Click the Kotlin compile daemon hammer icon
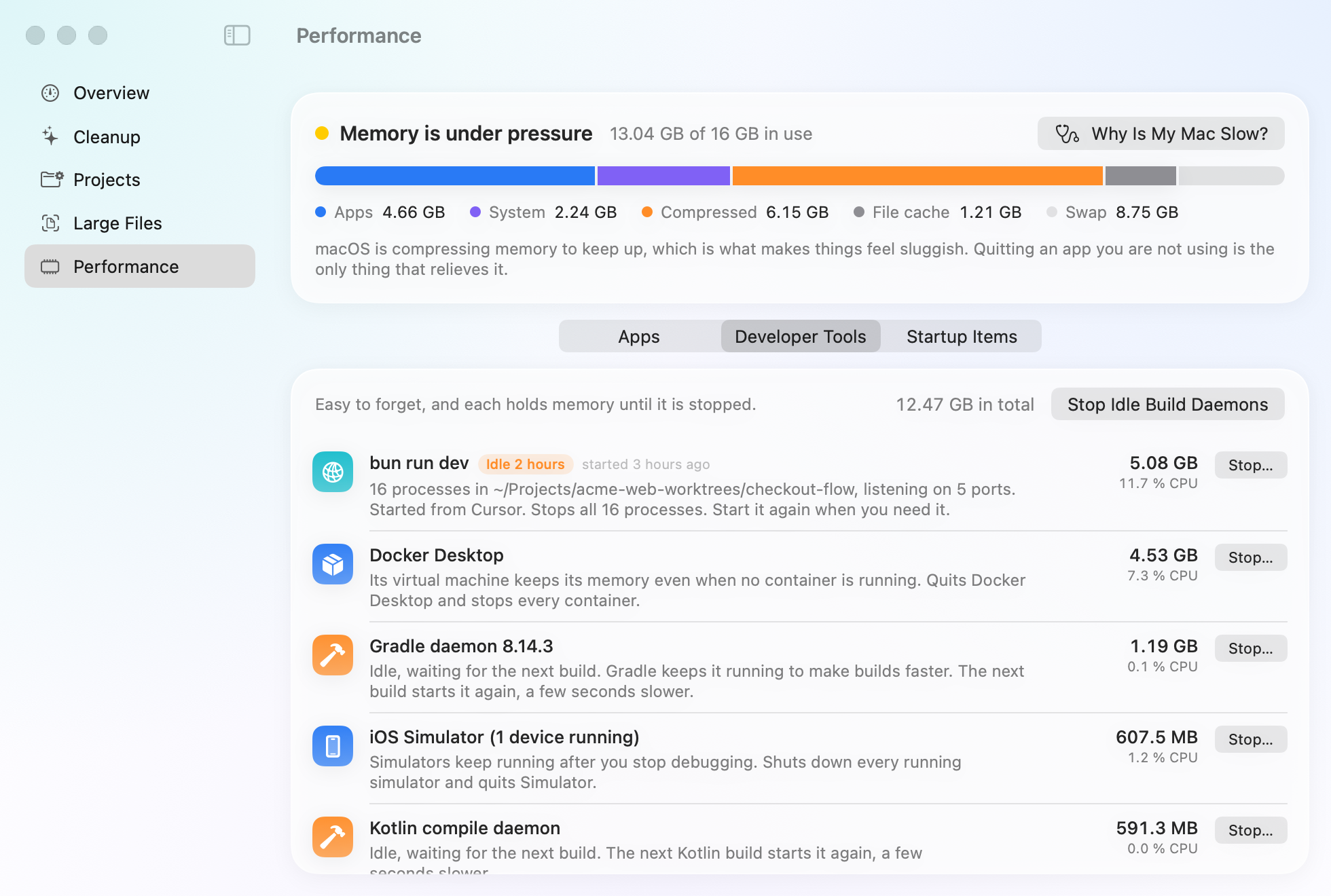Viewport: 1331px width, 896px height. pyautogui.click(x=333, y=837)
